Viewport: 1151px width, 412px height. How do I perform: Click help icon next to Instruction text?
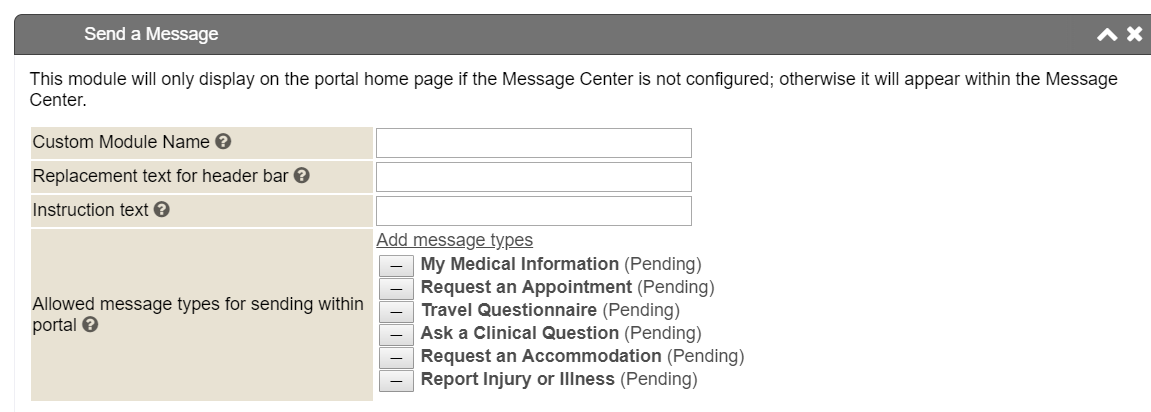click(161, 210)
